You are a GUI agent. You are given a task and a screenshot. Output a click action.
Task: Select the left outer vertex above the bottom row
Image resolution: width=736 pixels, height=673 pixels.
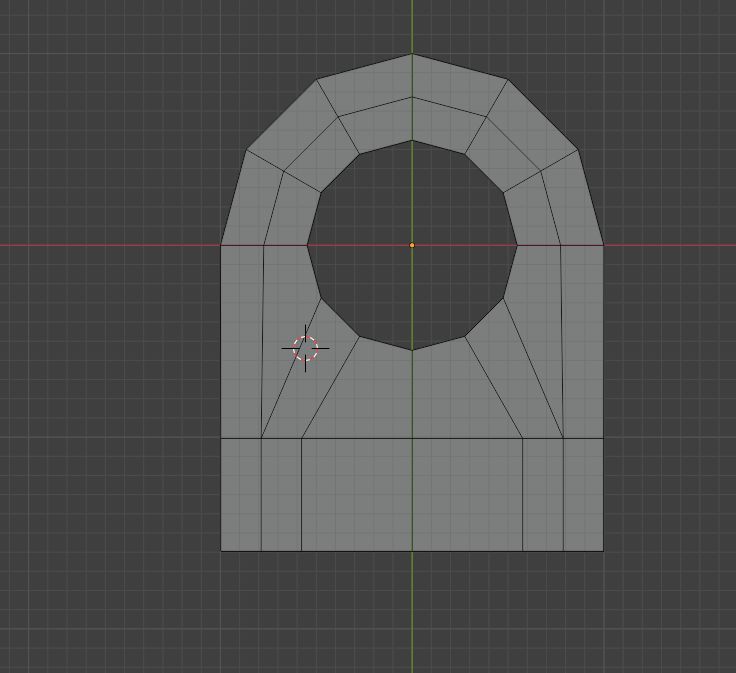[221, 438]
